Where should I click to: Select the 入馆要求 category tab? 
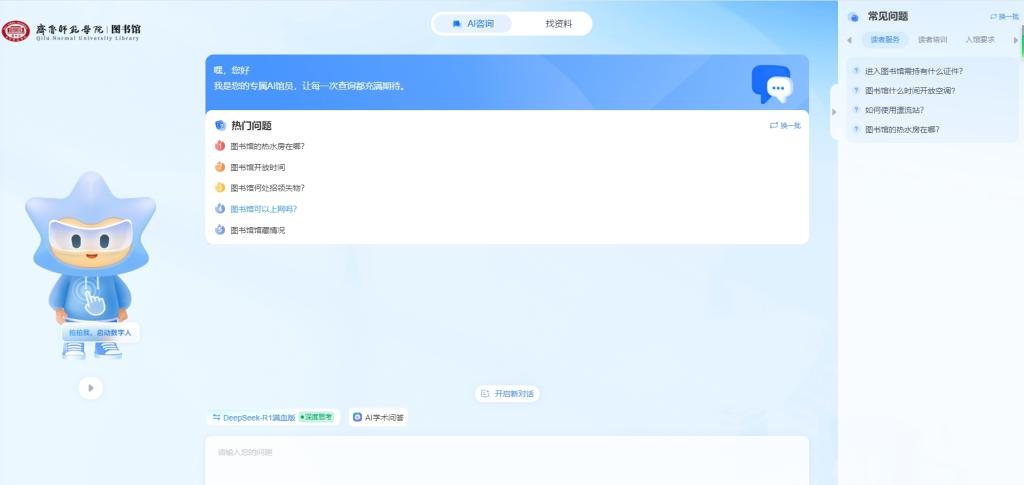980,40
